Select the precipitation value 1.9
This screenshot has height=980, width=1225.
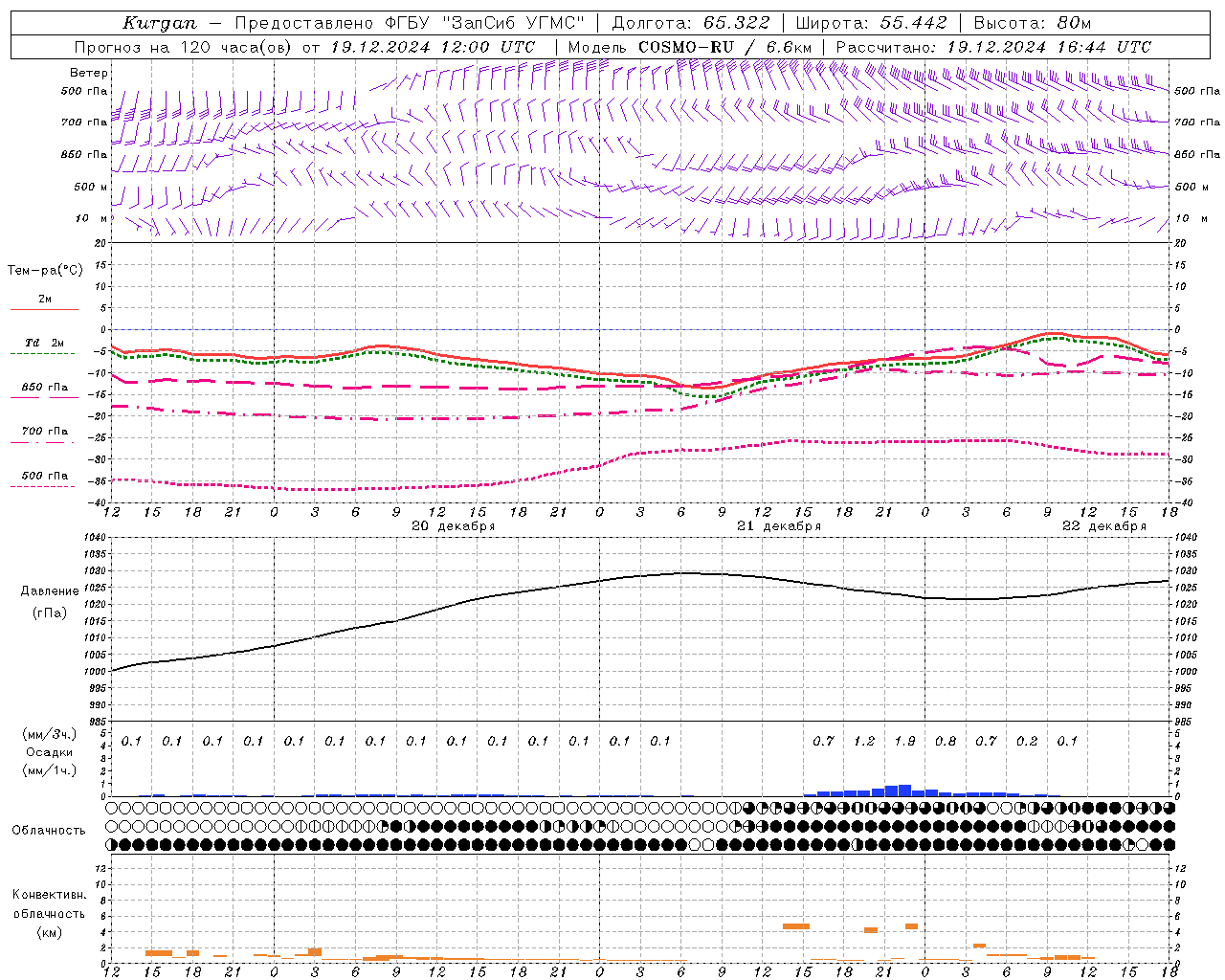904,741
